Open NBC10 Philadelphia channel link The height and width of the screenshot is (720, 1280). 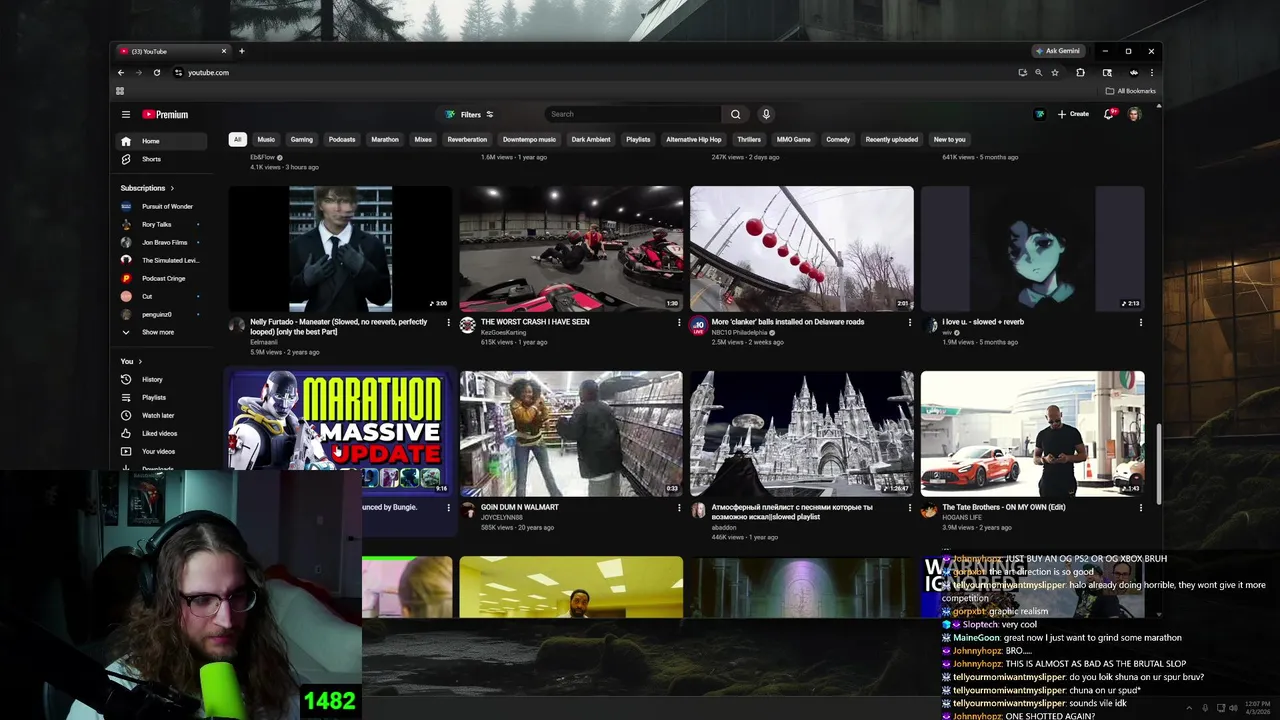(x=739, y=332)
